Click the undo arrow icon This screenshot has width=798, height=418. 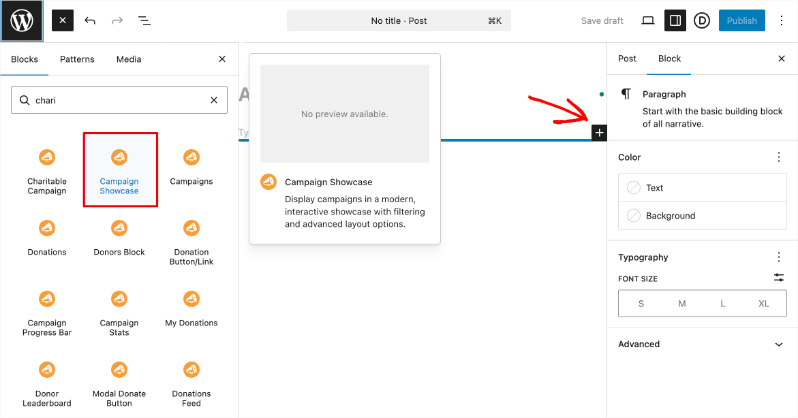click(x=91, y=20)
